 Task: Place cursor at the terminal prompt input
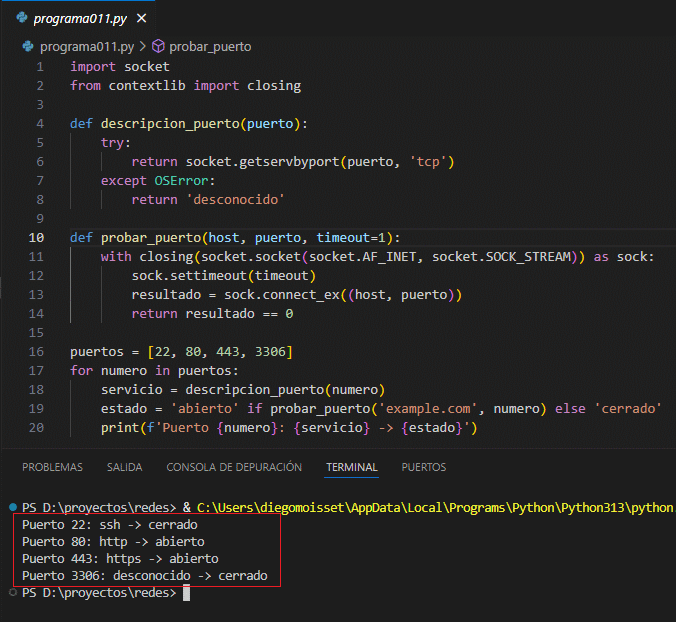pos(186,593)
